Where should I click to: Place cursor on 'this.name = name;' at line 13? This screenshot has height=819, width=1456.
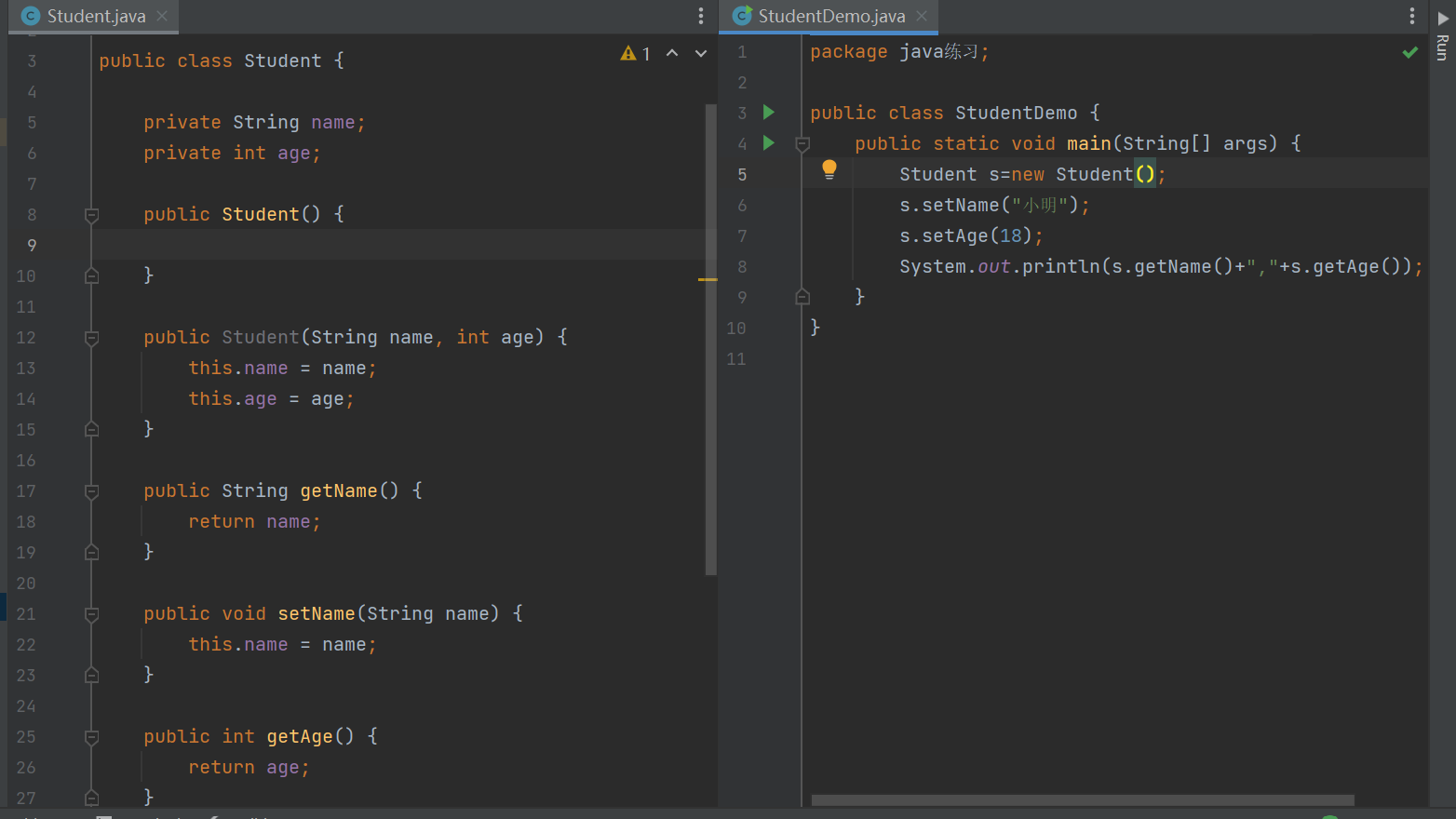point(282,368)
